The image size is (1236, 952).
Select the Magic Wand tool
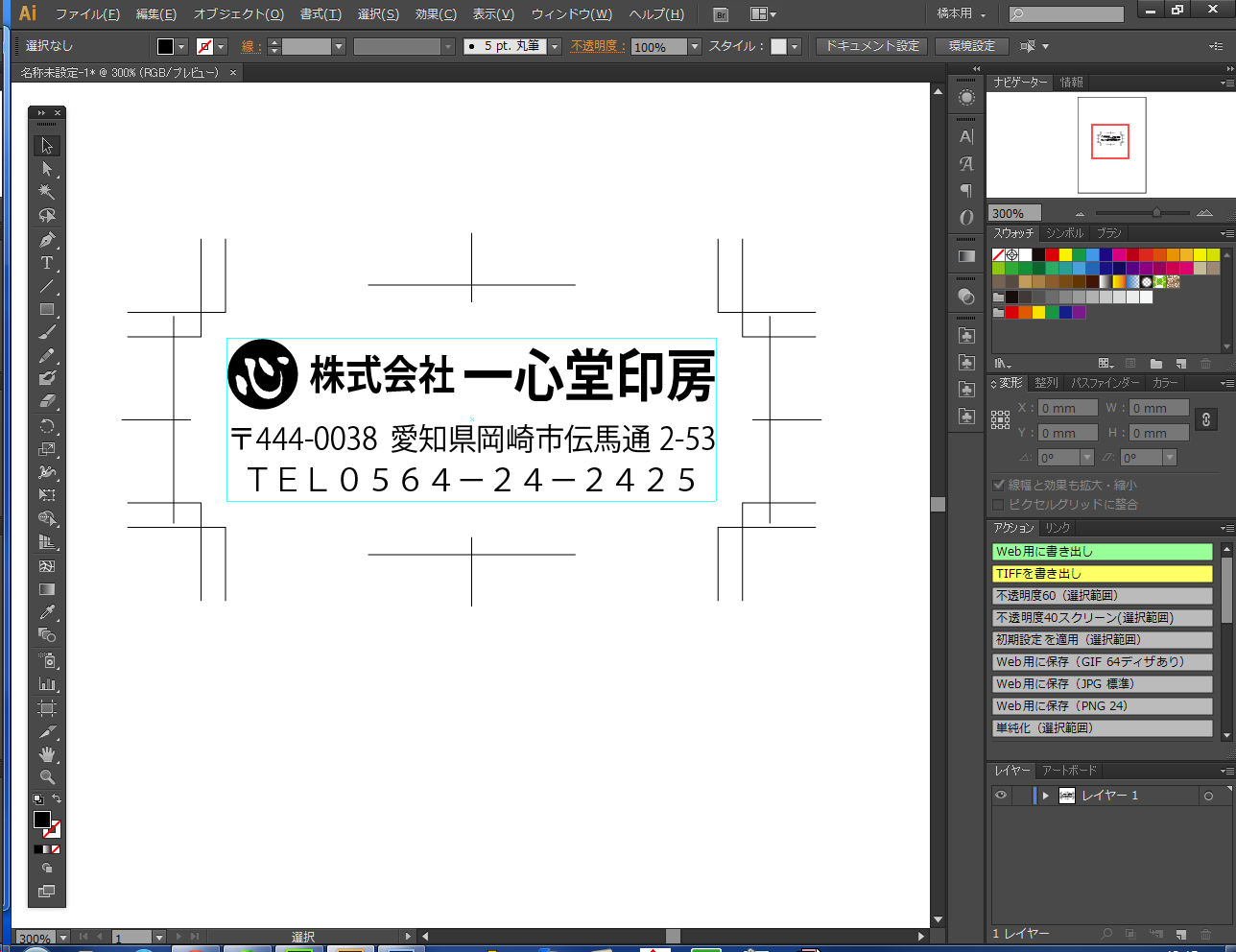tap(46, 192)
